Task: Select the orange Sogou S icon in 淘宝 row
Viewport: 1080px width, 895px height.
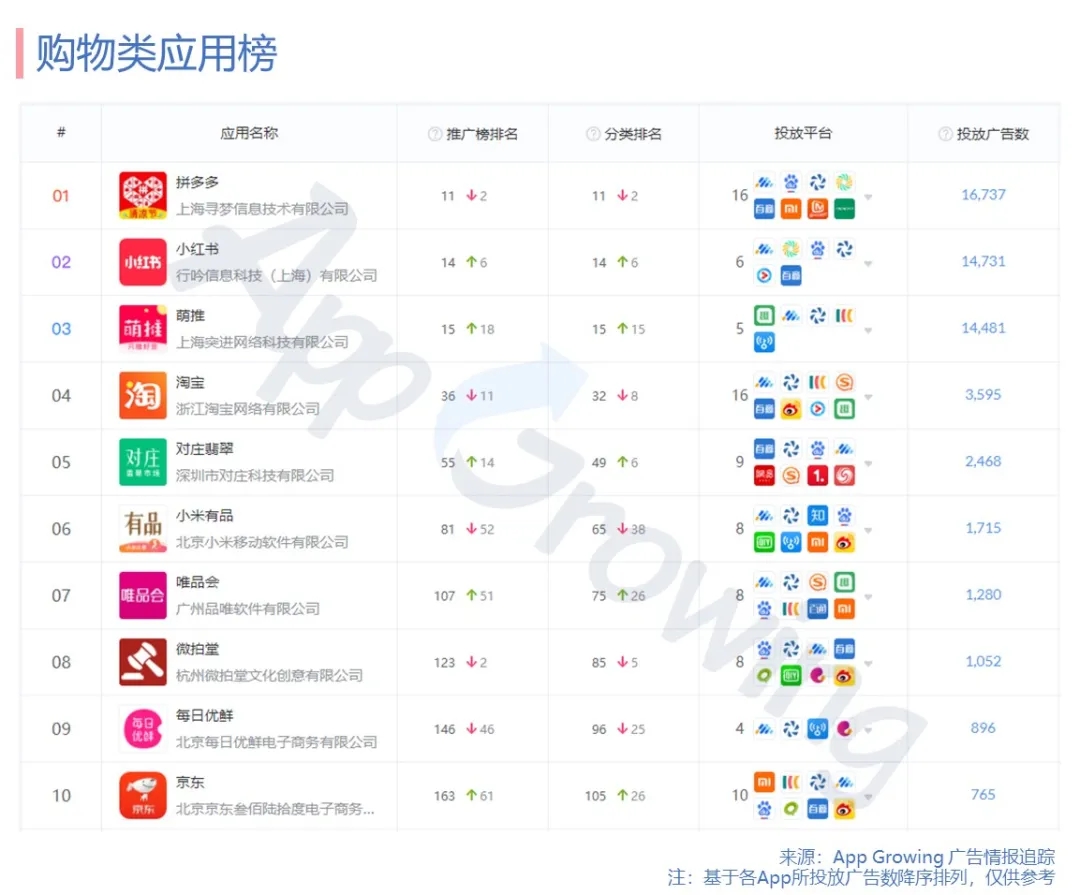Action: point(844,382)
